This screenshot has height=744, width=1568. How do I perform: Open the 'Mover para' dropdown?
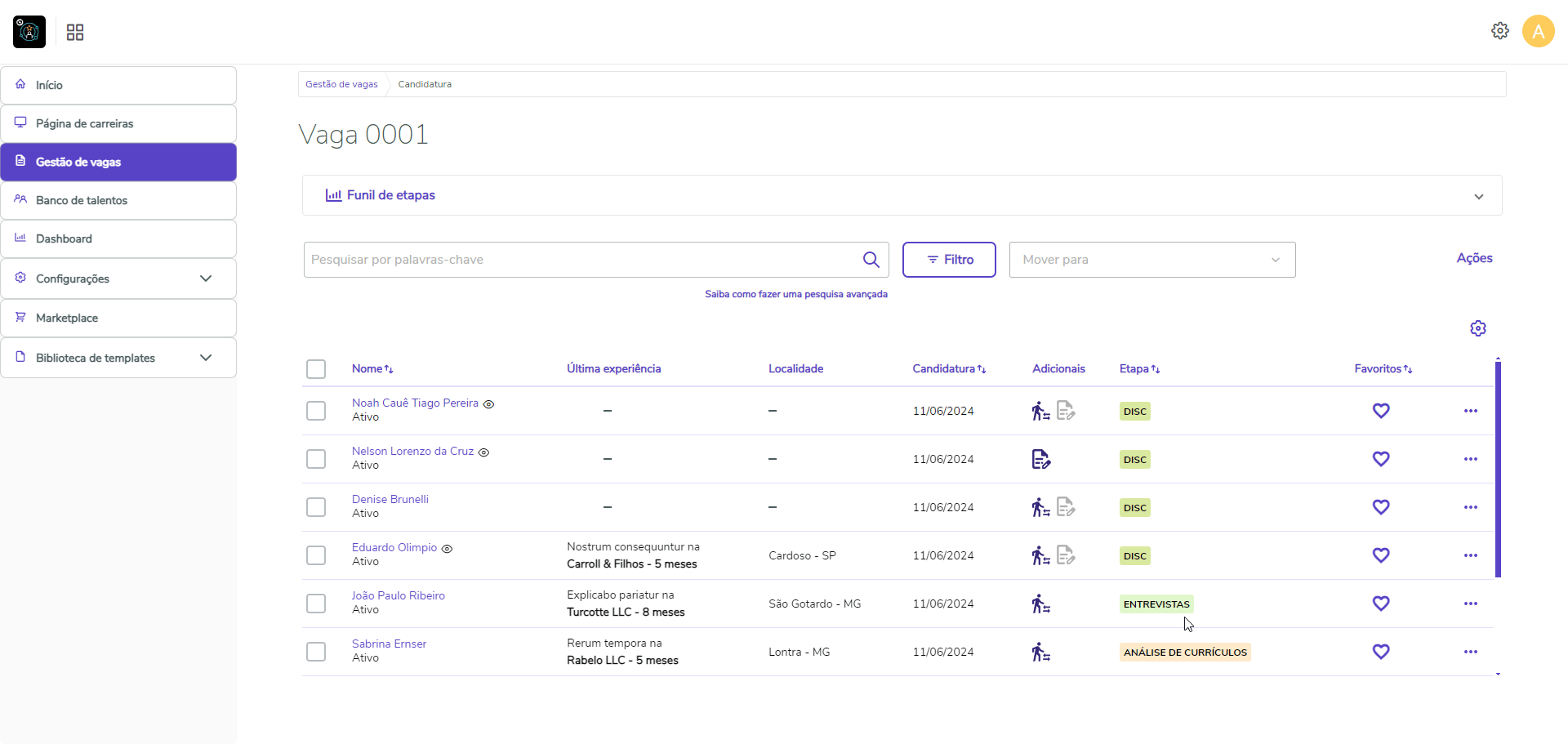pos(1151,260)
